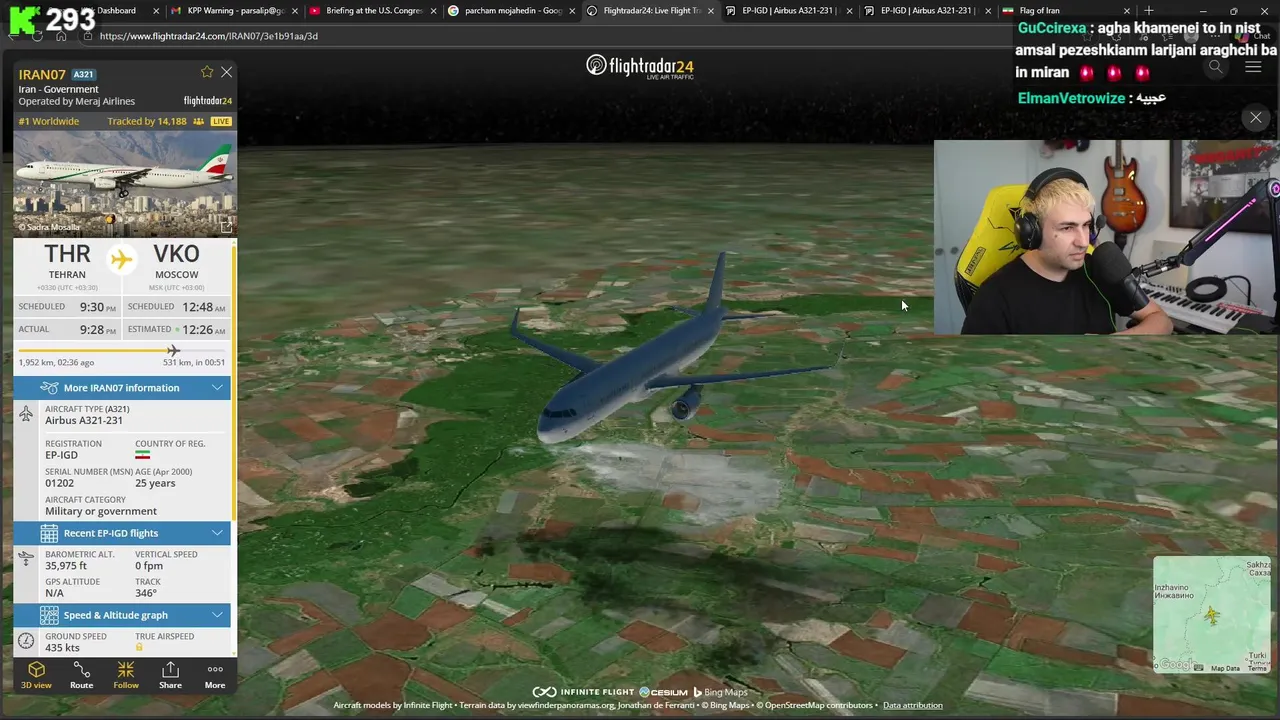
Task: Open a new browser tab
Action: [1149, 11]
